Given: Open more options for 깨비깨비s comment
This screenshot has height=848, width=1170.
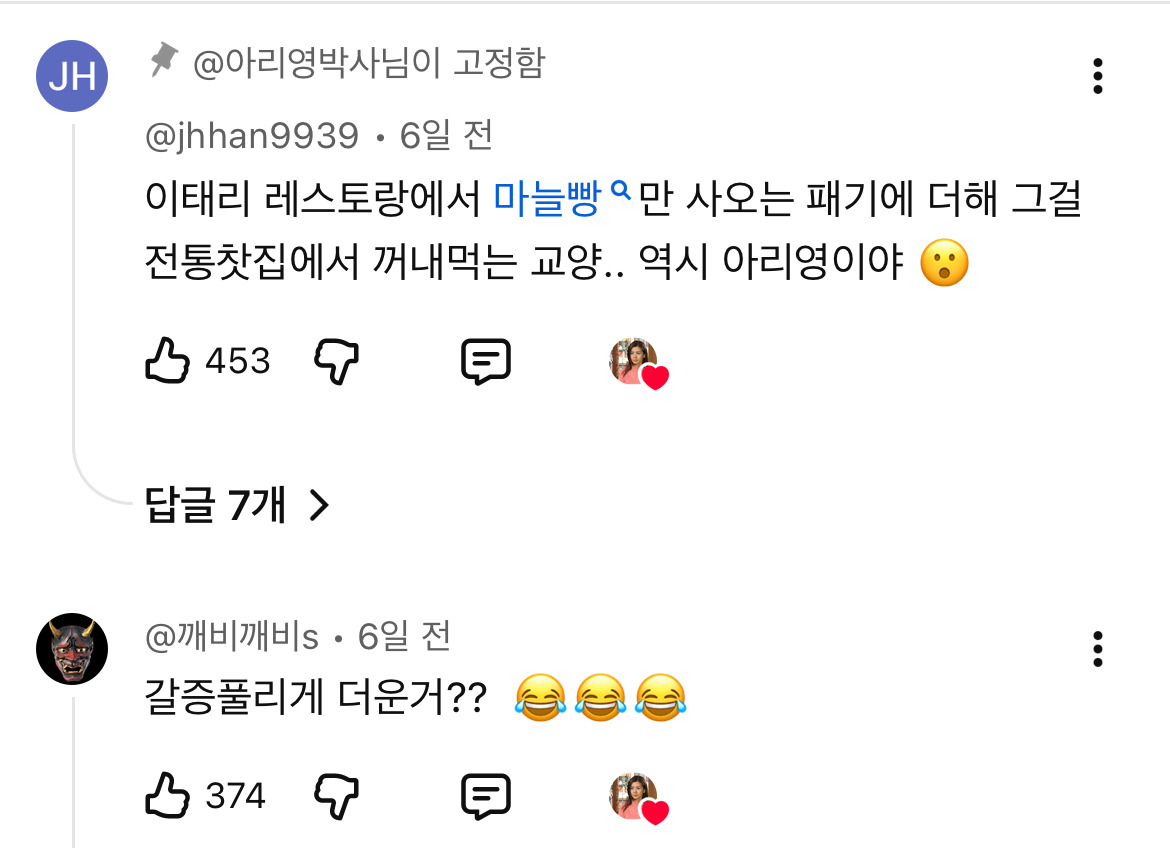Looking at the screenshot, I should (x=1098, y=649).
